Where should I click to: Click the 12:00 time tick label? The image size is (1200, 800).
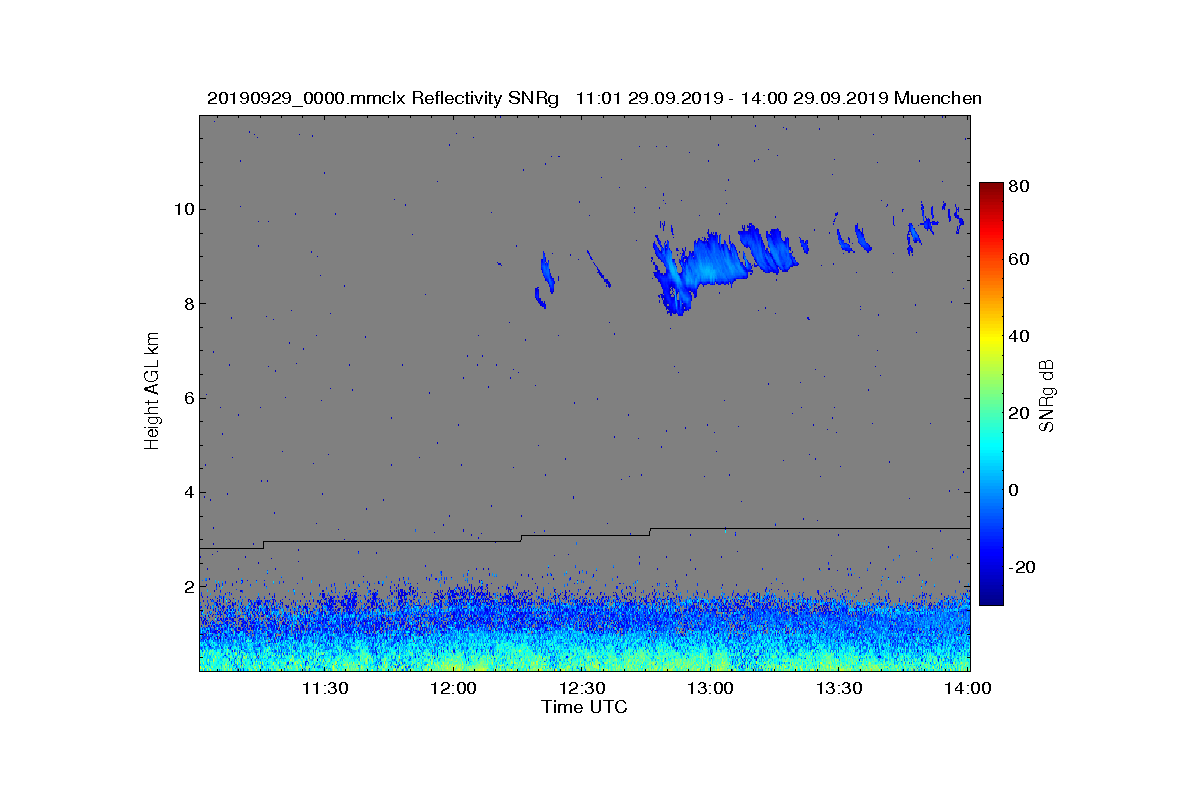(453, 689)
